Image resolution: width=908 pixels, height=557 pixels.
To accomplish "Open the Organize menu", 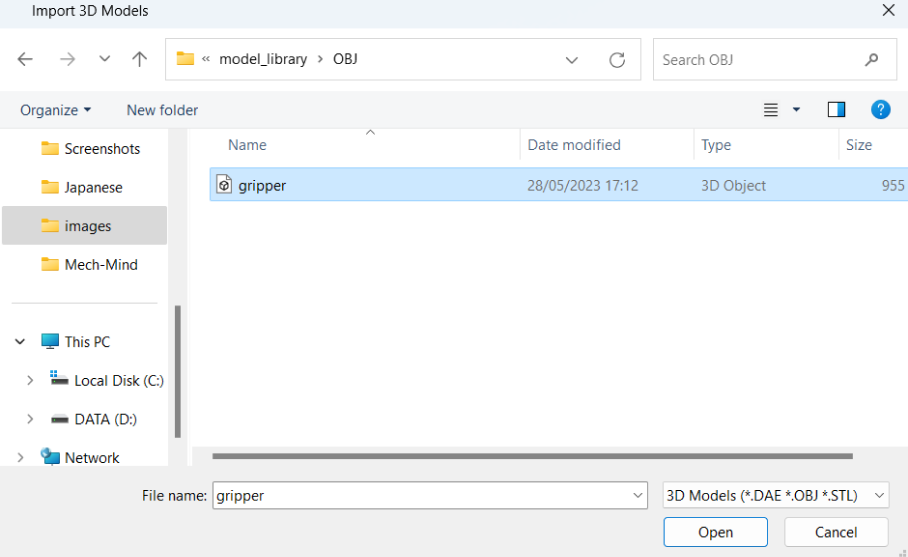I will click(56, 110).
